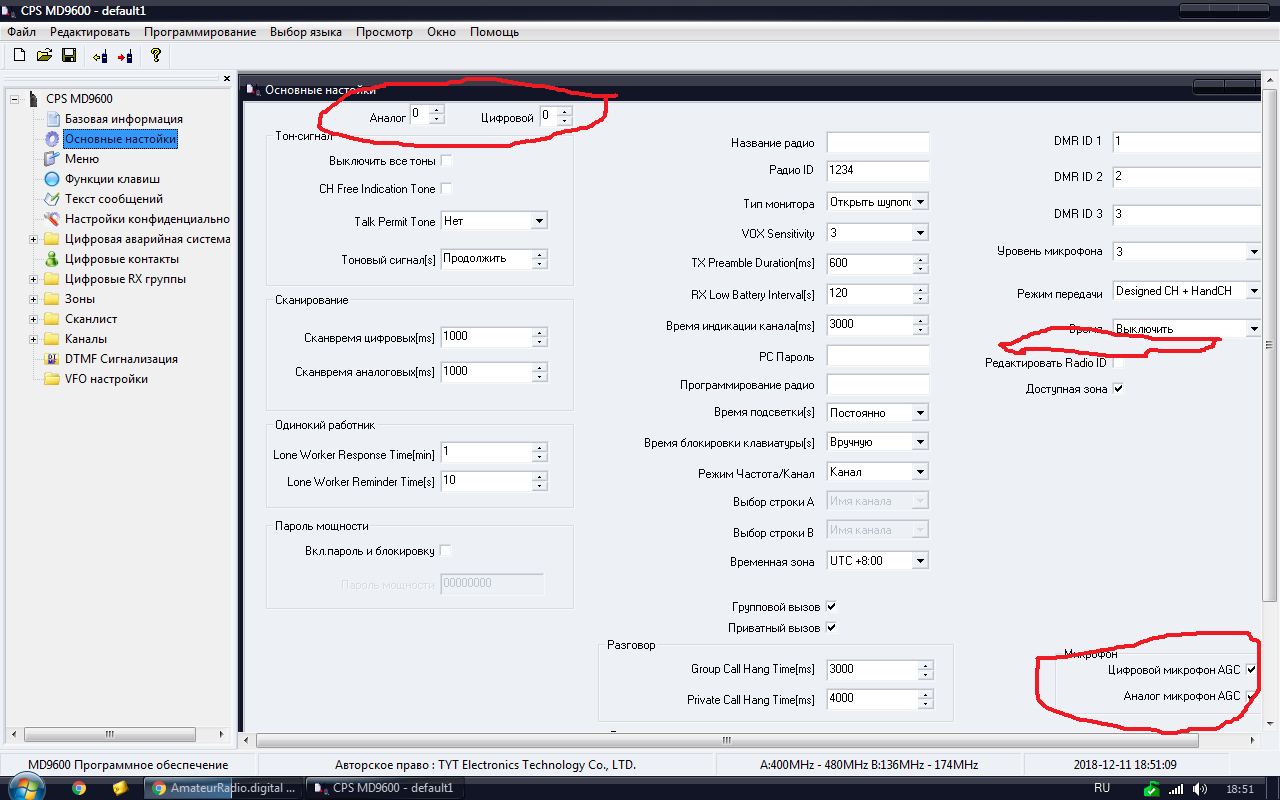Click the volume speaker tray icon
The image size is (1280, 800).
pyautogui.click(x=1199, y=789)
